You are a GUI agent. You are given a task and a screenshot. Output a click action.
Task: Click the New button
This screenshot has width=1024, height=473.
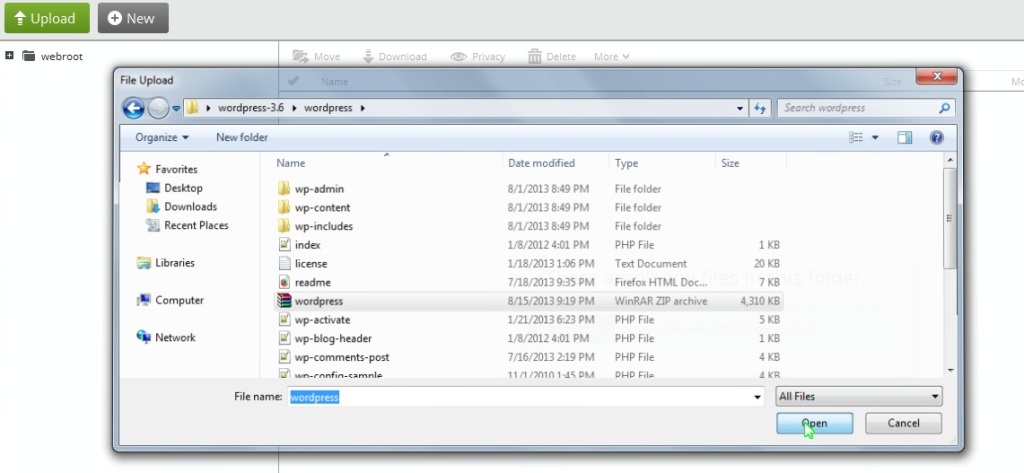click(133, 18)
